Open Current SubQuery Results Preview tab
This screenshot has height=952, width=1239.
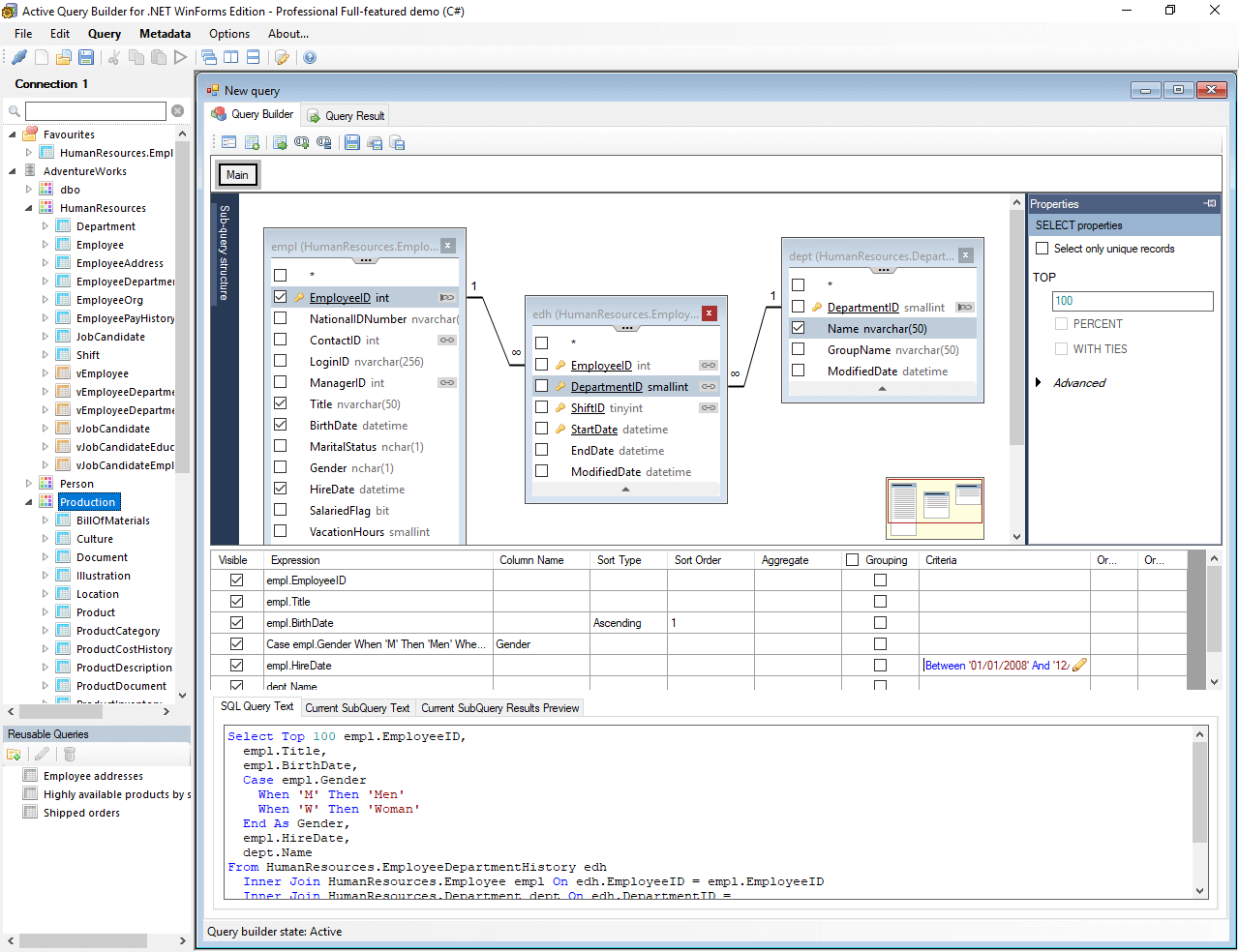(x=499, y=708)
